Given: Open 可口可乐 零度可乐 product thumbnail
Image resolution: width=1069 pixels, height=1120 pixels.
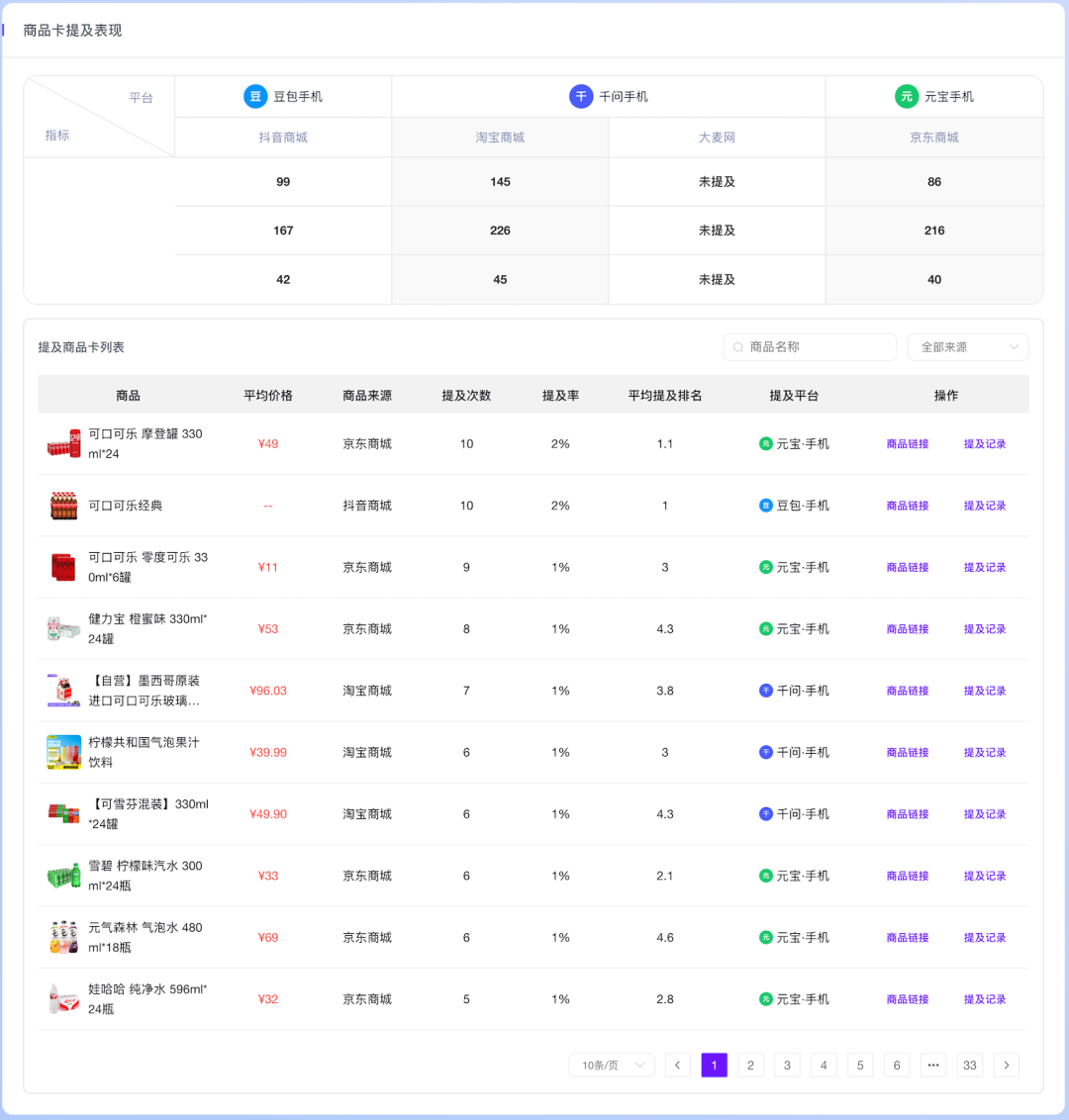Looking at the screenshot, I should point(63,567).
